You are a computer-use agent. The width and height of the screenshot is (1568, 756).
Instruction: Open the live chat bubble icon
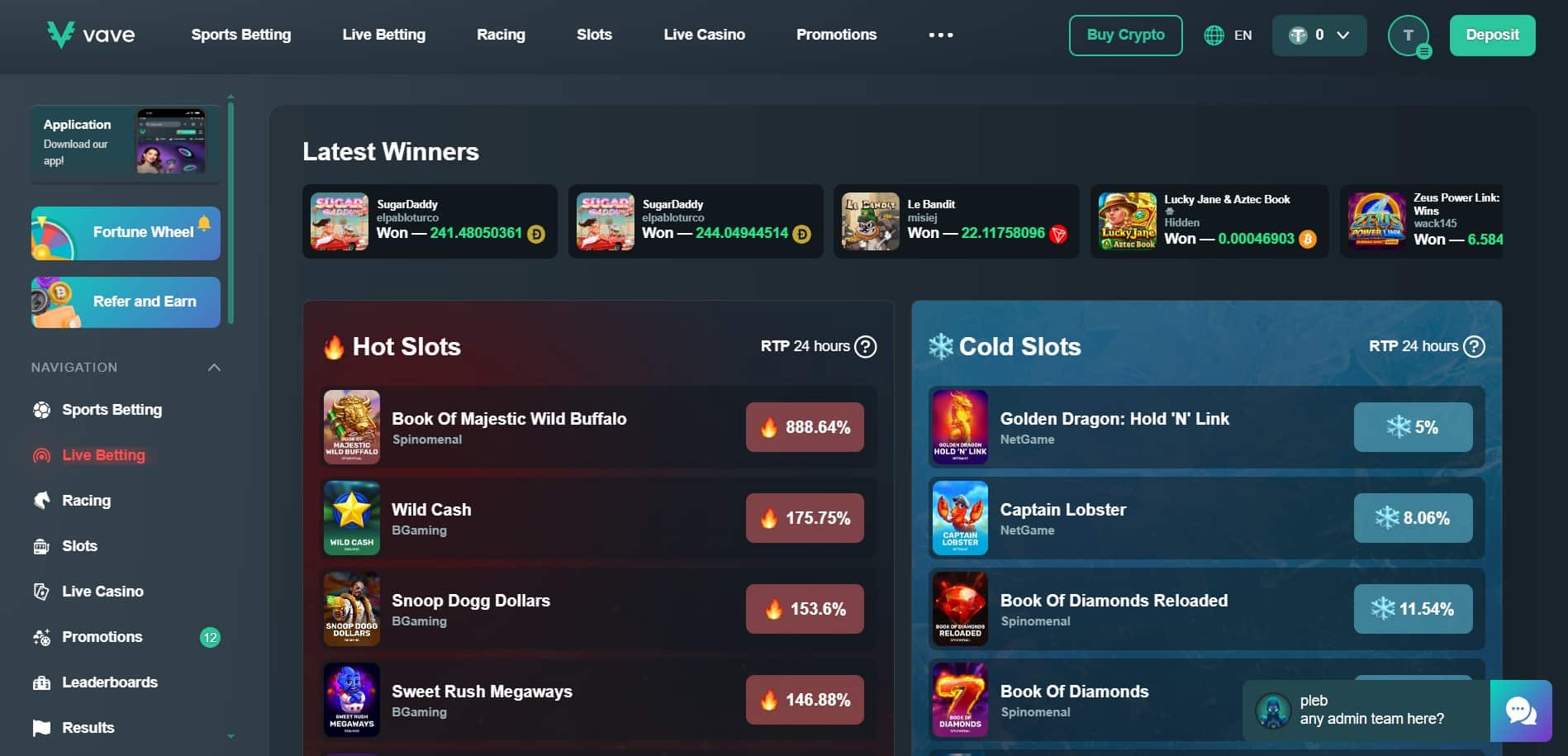point(1521,711)
